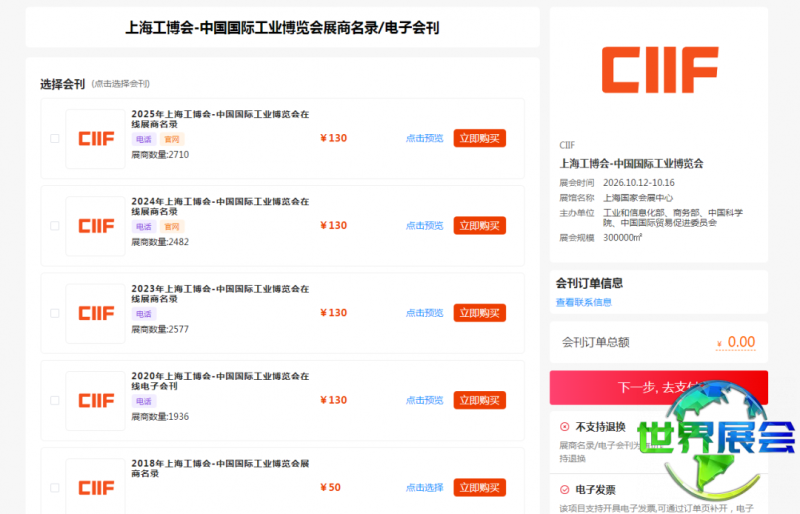
Task: Open 点击预览 for the 2024 catalog
Action: pyautogui.click(x=424, y=225)
